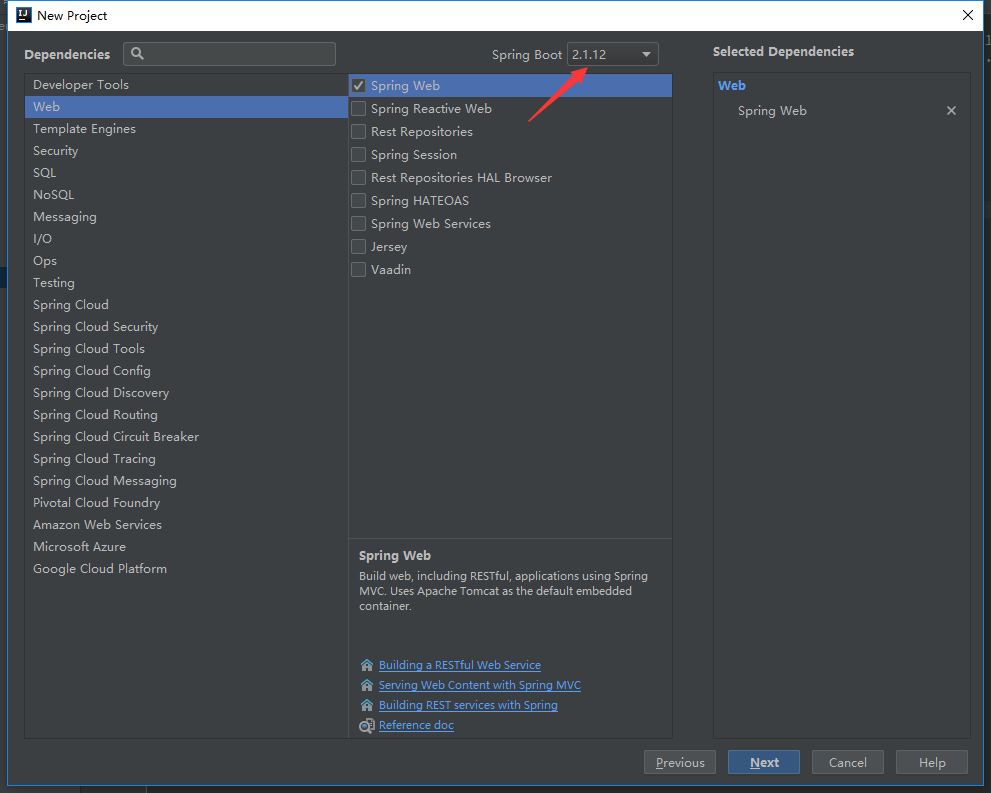991x793 pixels.
Task: Open the Spring Boot version dropdown
Action: point(612,54)
